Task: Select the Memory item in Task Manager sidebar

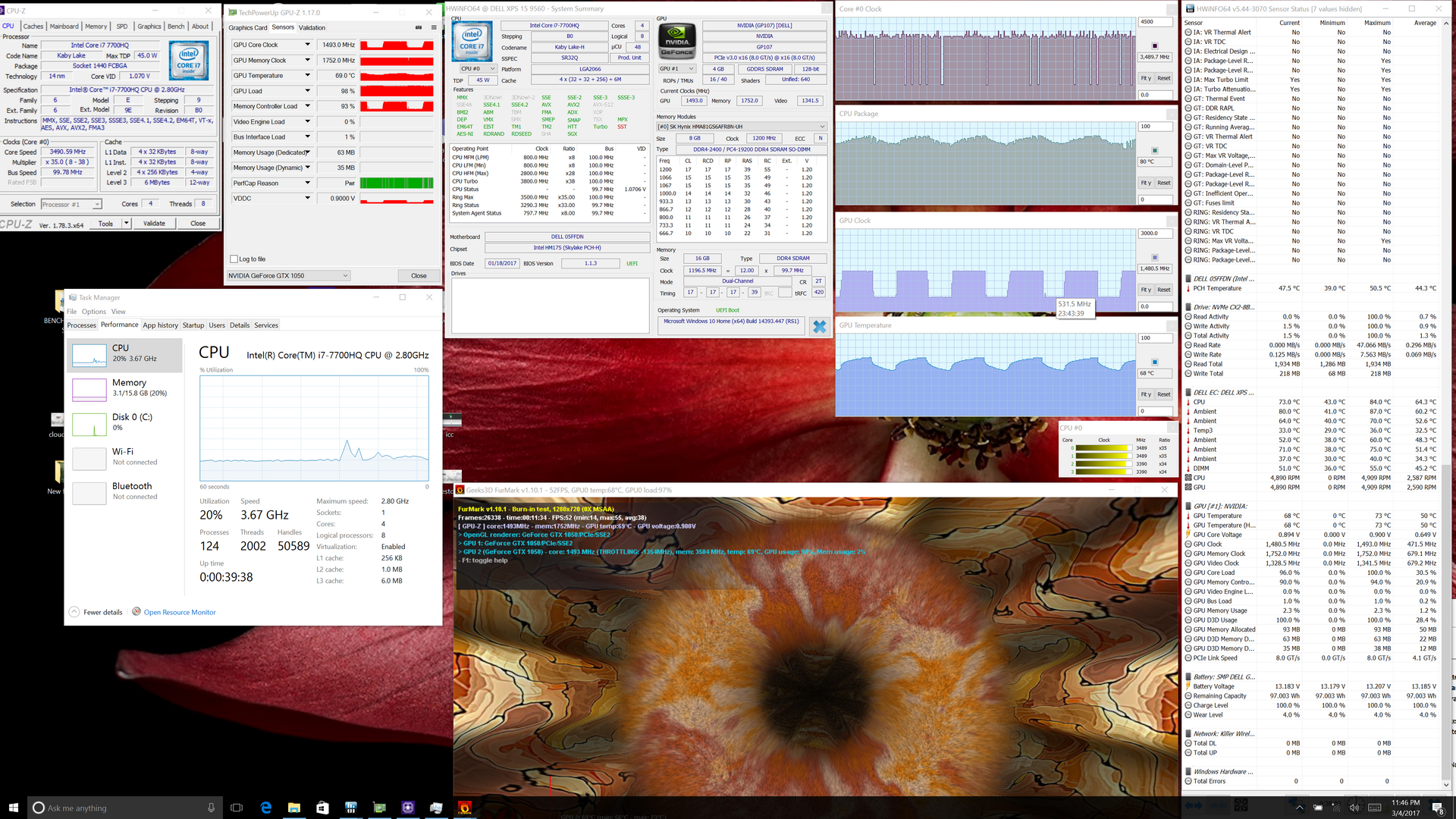Action: click(x=126, y=388)
